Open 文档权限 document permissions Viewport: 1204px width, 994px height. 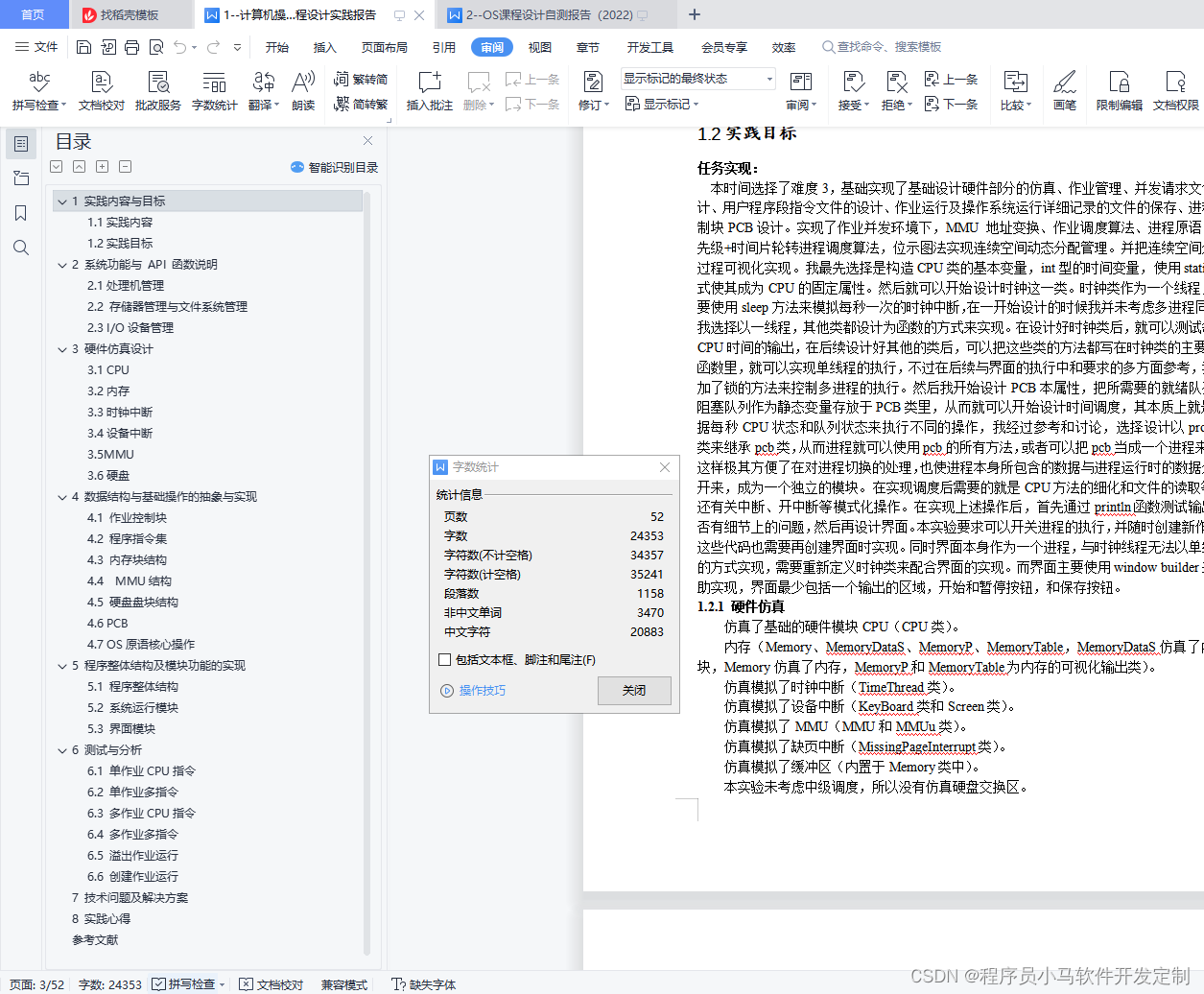1175,89
